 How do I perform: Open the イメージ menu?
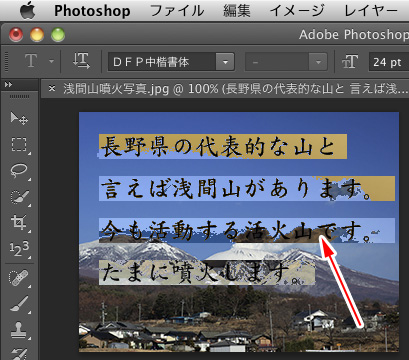click(x=297, y=11)
